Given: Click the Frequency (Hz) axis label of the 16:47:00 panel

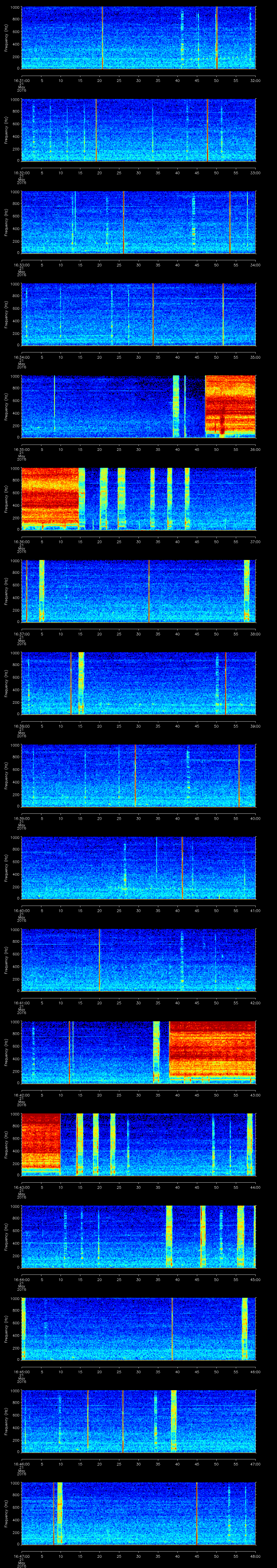Looking at the screenshot, I should pos(7,1513).
